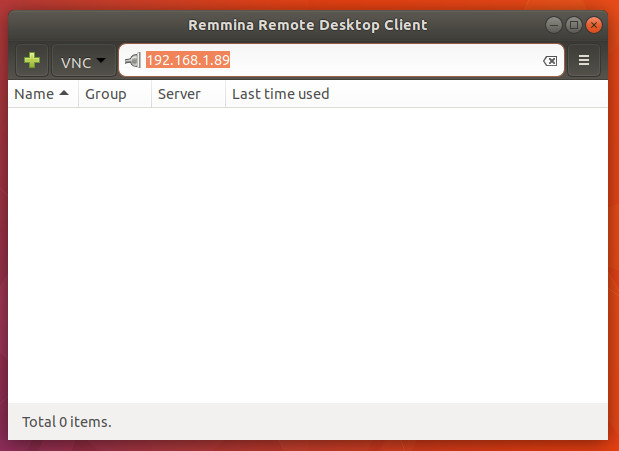Sort connections by the Name column

click(x=34, y=94)
